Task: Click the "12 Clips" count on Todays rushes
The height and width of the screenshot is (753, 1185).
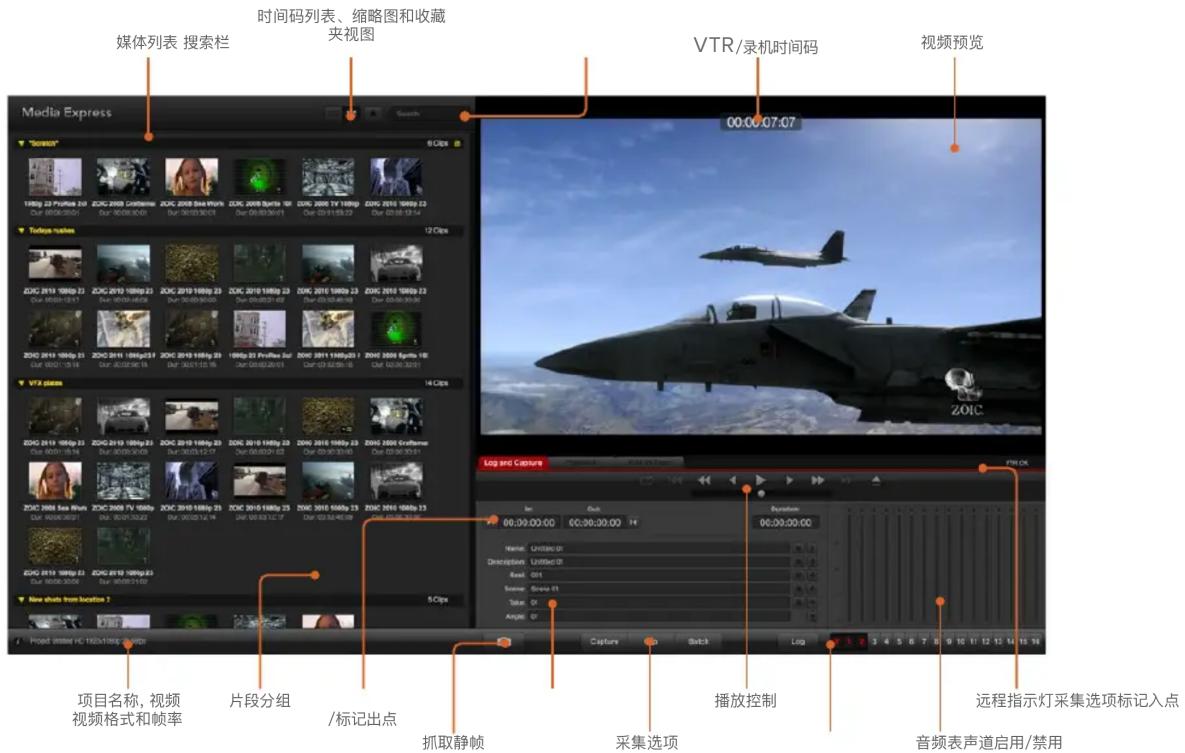Action: 436,231
